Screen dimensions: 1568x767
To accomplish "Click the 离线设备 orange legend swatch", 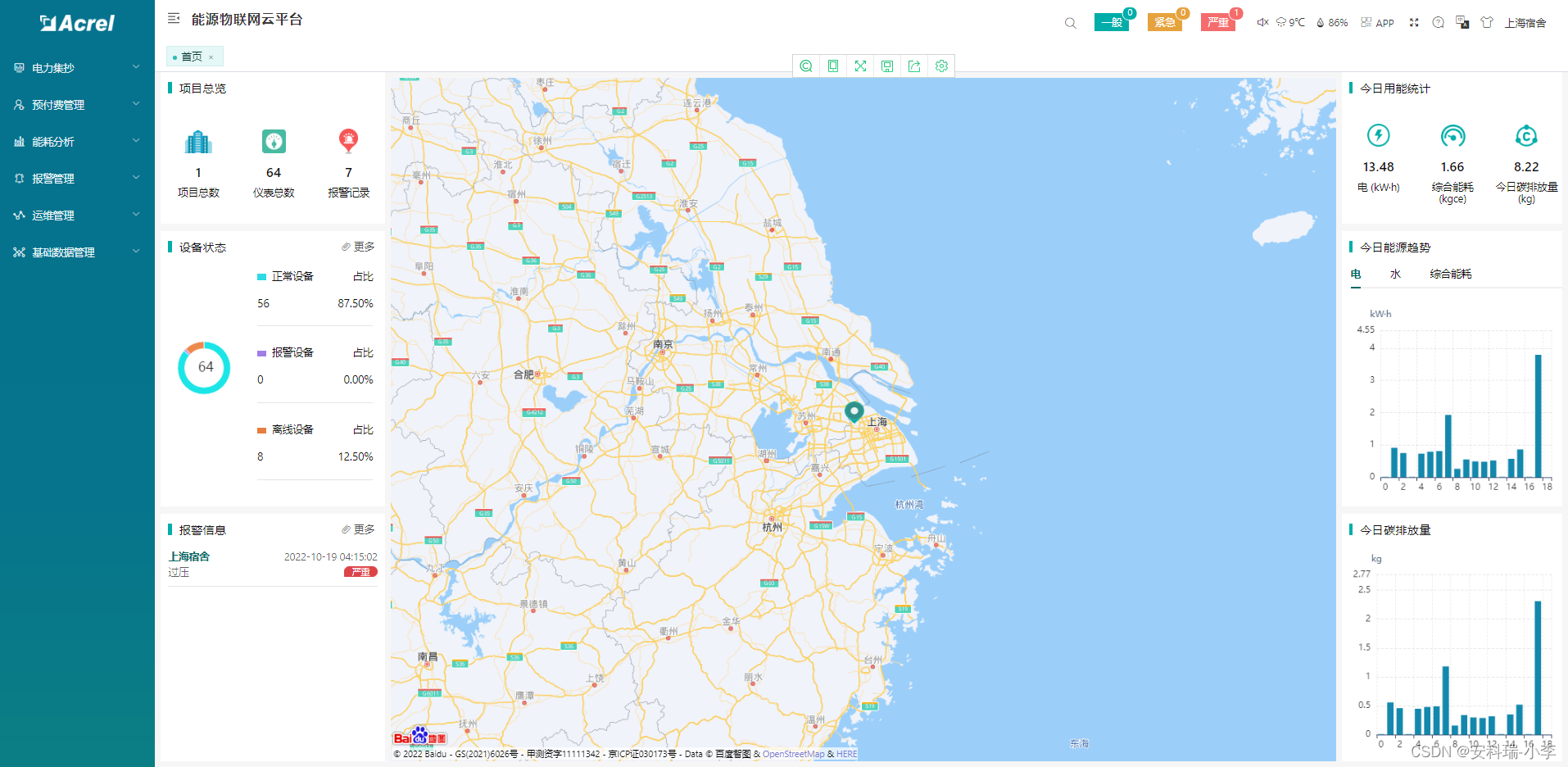I will click(261, 430).
